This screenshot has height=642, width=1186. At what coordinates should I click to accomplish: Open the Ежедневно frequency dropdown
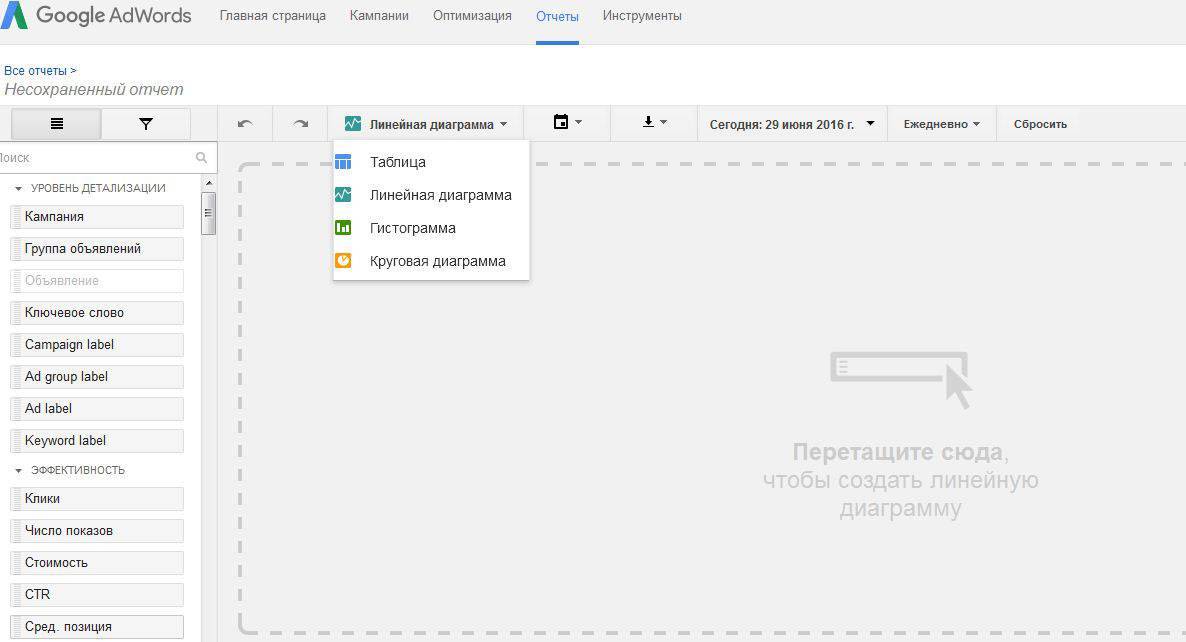coord(941,124)
